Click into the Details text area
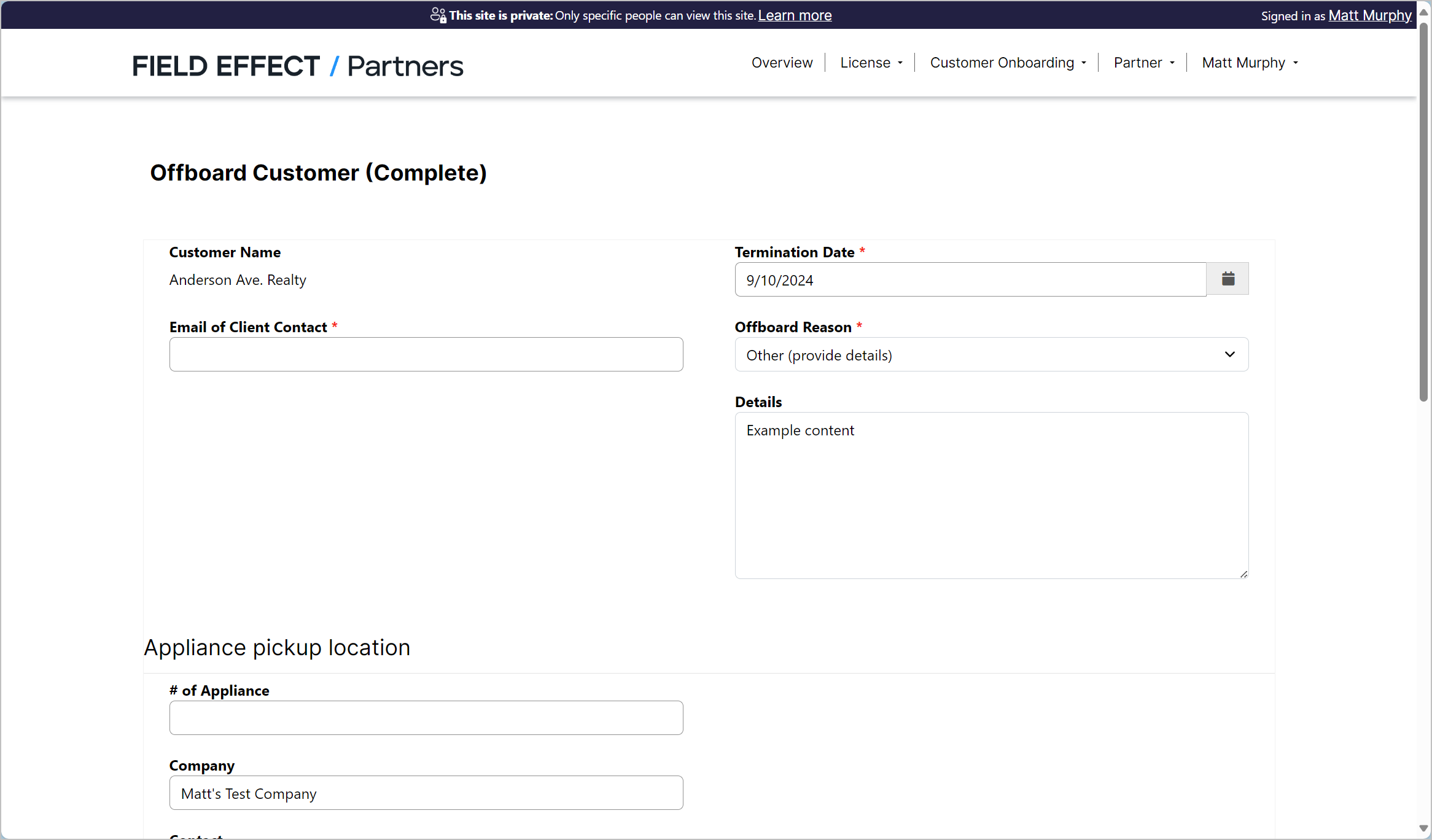The height and width of the screenshot is (840, 1432). pos(991,495)
